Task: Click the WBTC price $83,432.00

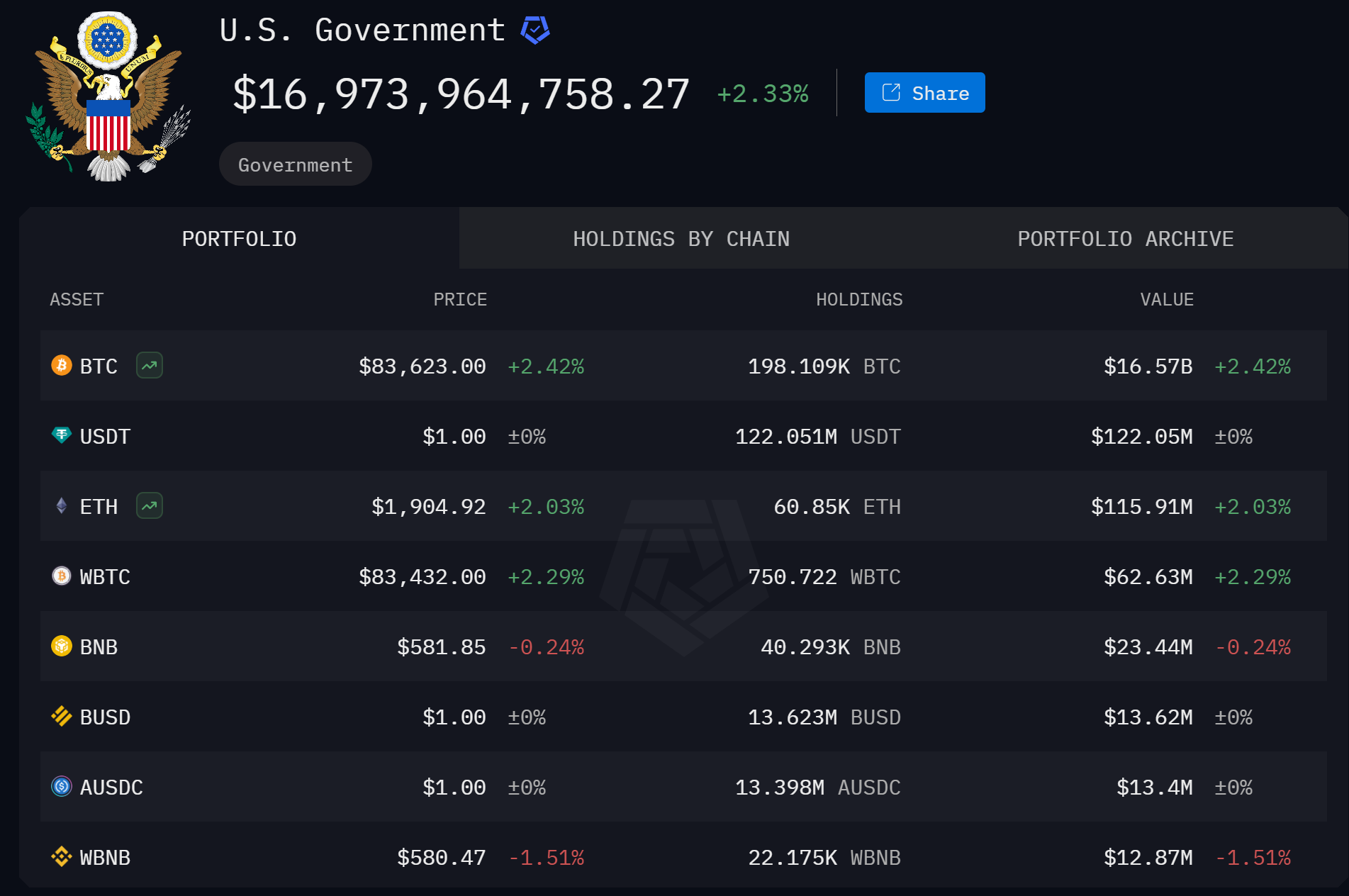Action: coord(422,577)
